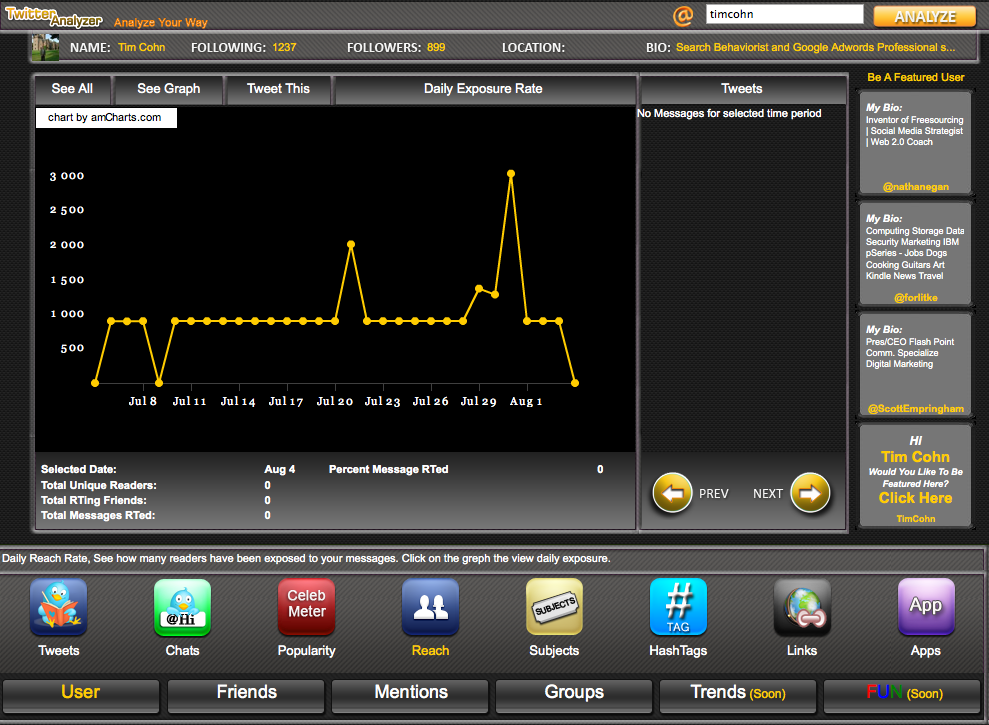
Task: Click the See All button
Action: point(72,89)
